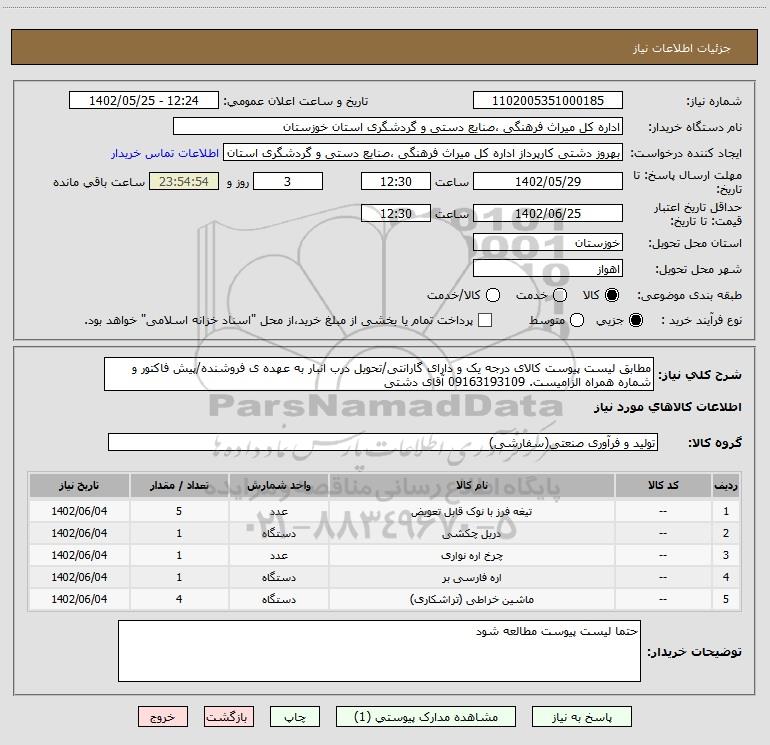Click the تاریخ نیاز column header
770x745 pixels.
pyautogui.click(x=79, y=485)
